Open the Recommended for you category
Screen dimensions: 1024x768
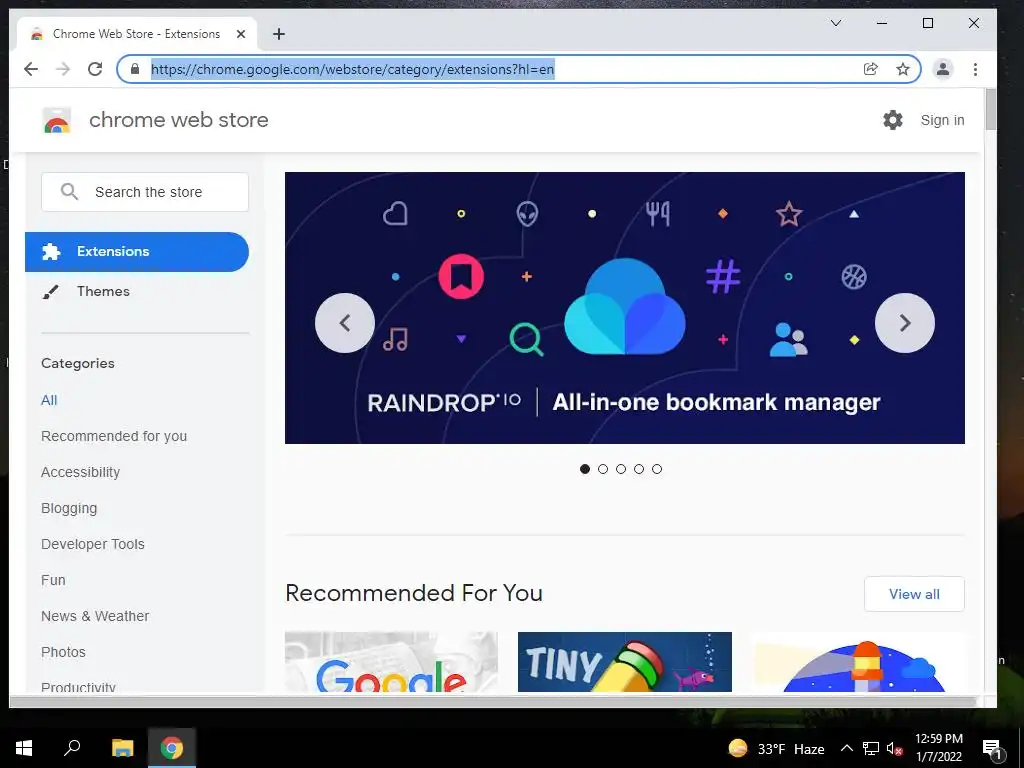114,436
